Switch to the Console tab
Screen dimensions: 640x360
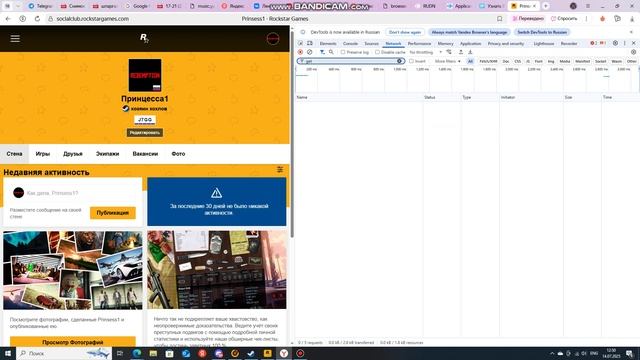tap(350, 43)
